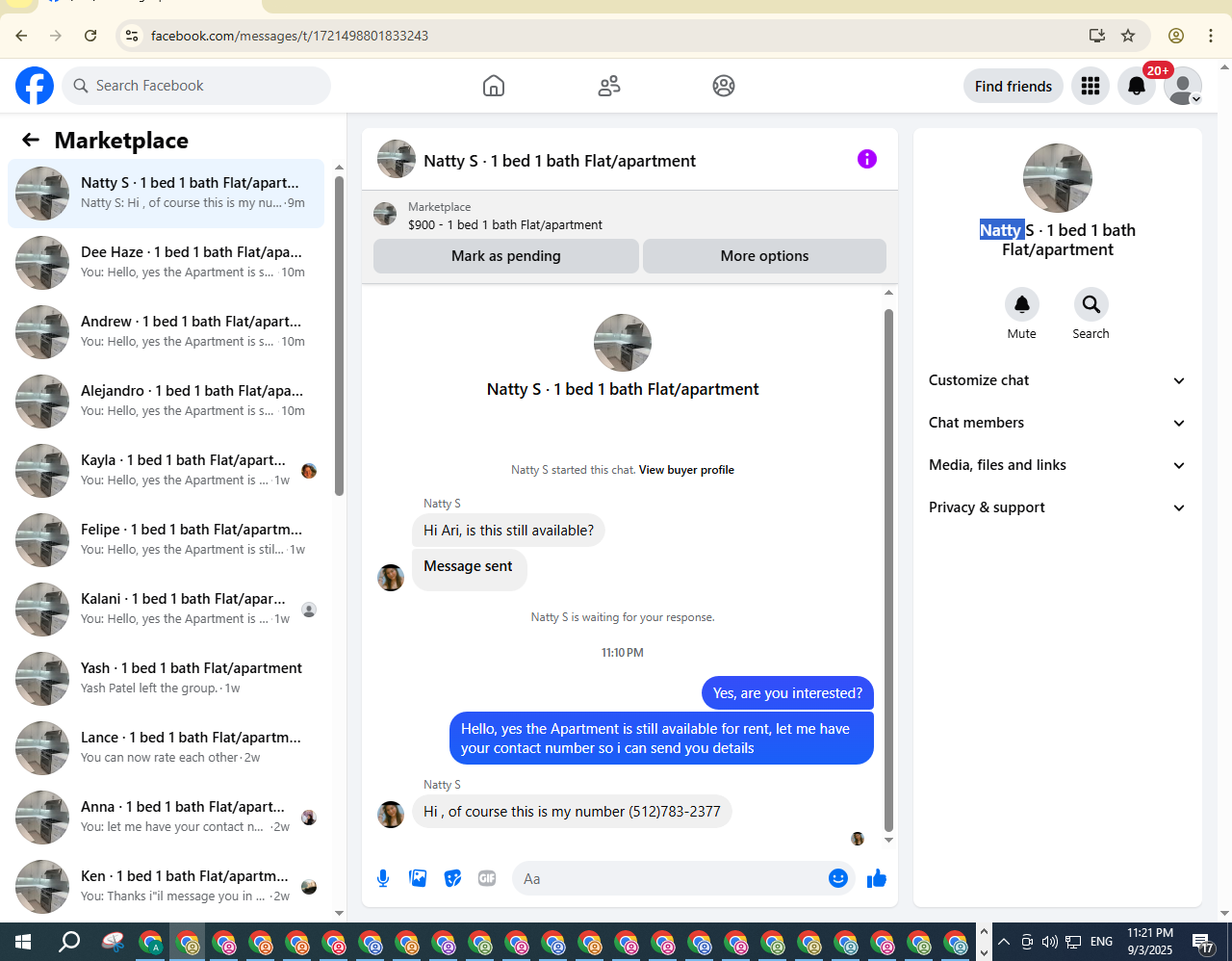Open account profile avatar menu
1232x961 pixels.
[1182, 87]
